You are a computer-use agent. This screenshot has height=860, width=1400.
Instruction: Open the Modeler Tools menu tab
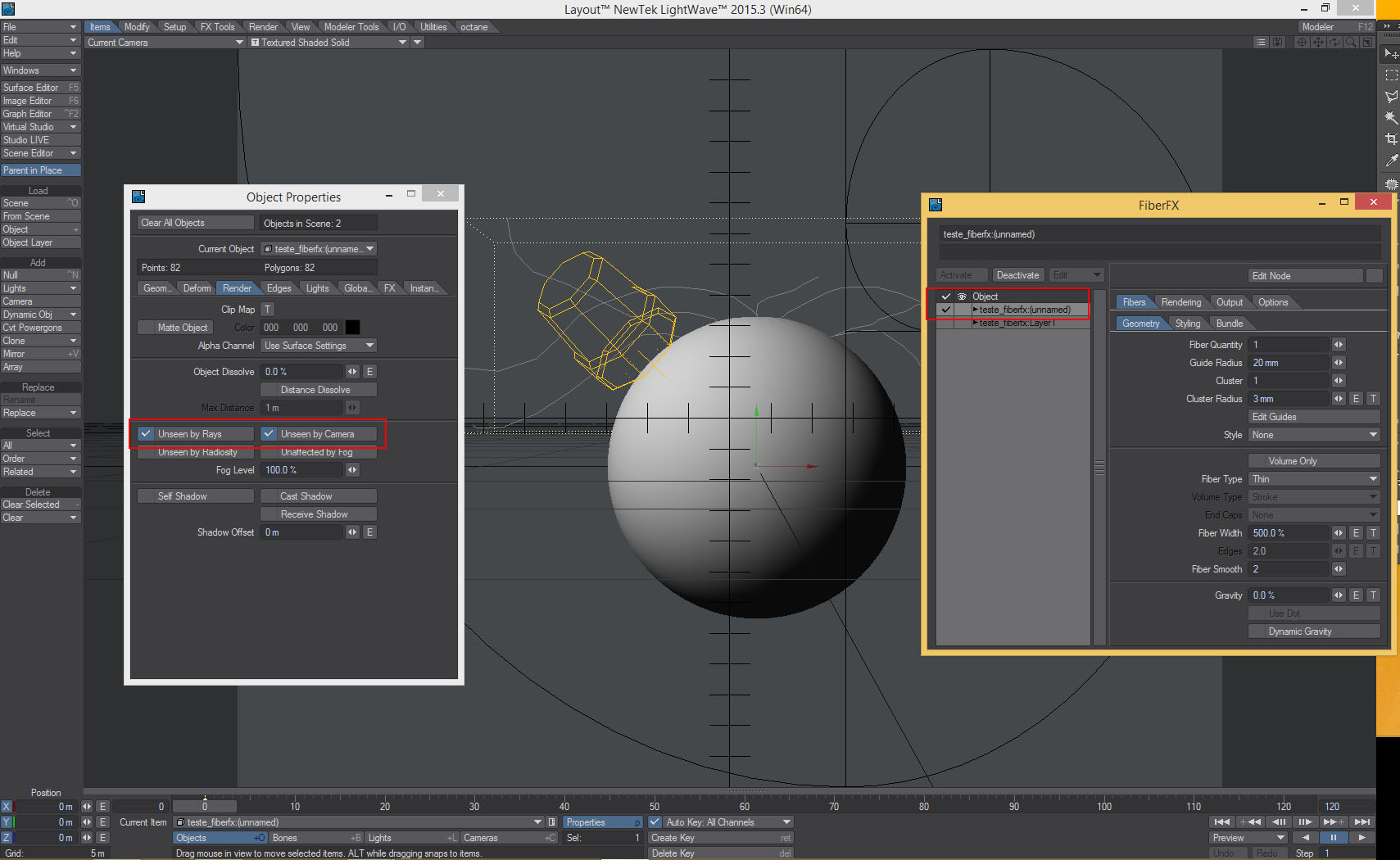(351, 27)
